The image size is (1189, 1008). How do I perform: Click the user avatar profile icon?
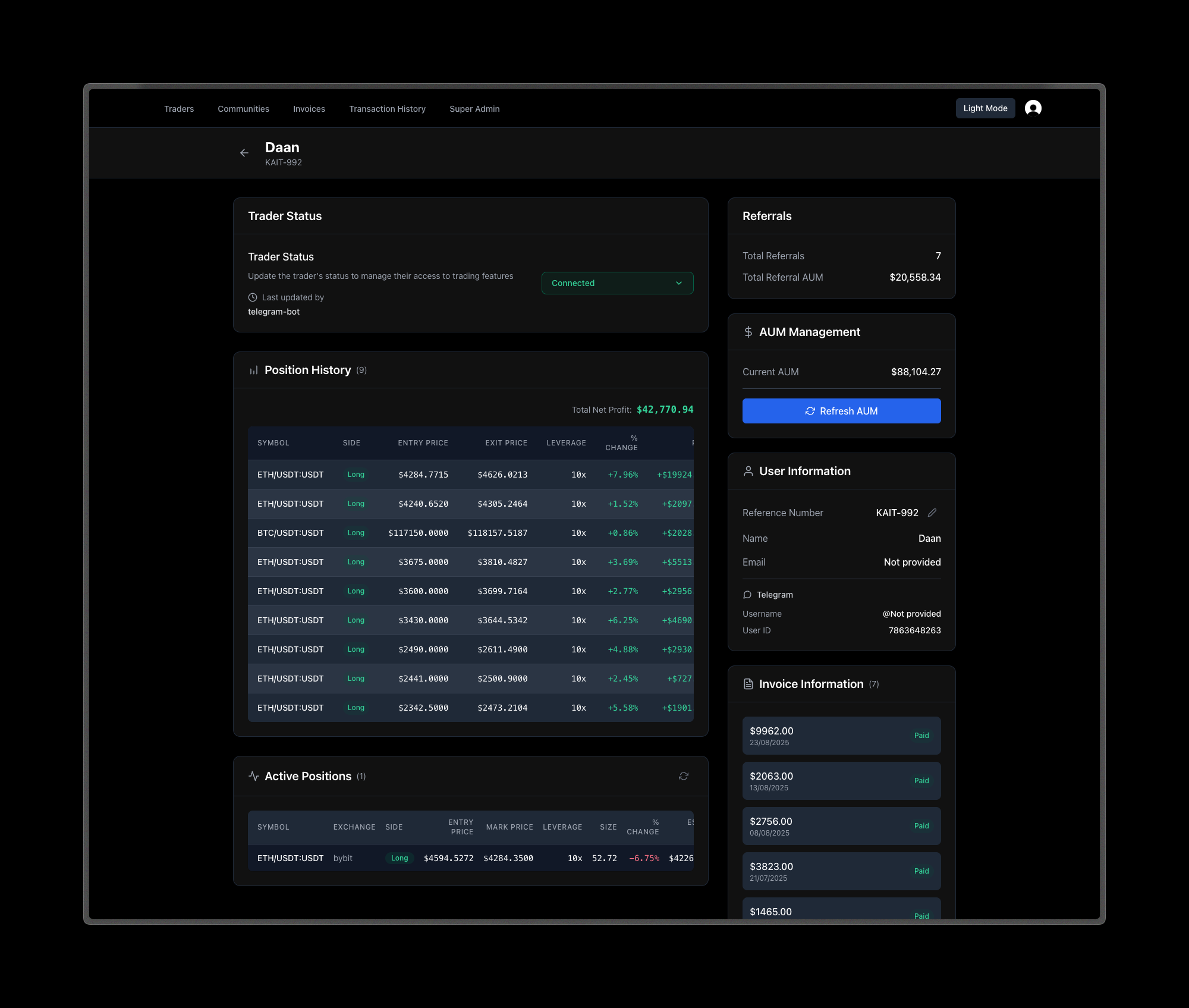[1033, 108]
